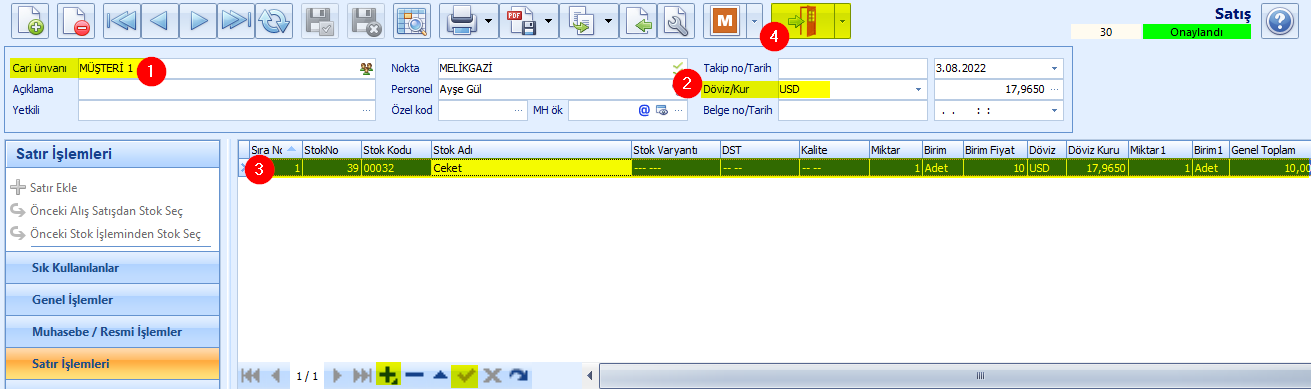Click the @ email icon in MH ök field

[645, 110]
